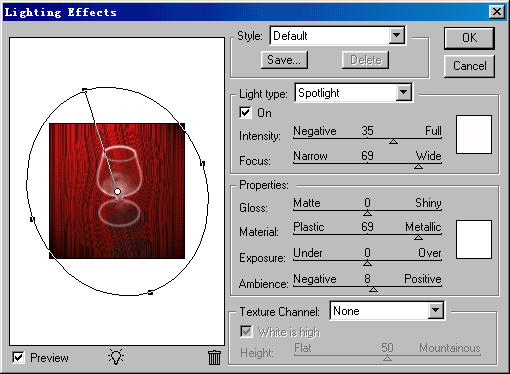Click the new light bulb icon
The height and width of the screenshot is (374, 510).
point(116,357)
